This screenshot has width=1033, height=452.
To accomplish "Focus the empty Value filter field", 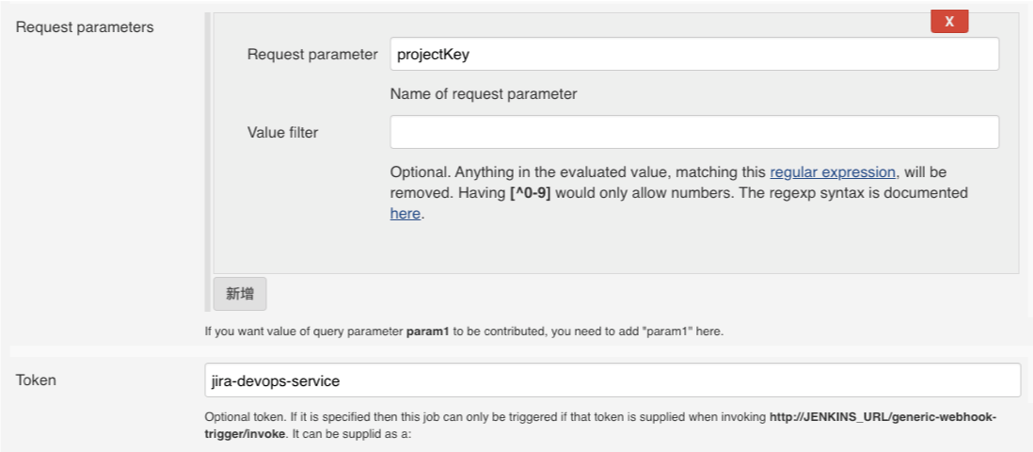I will tap(694, 132).
